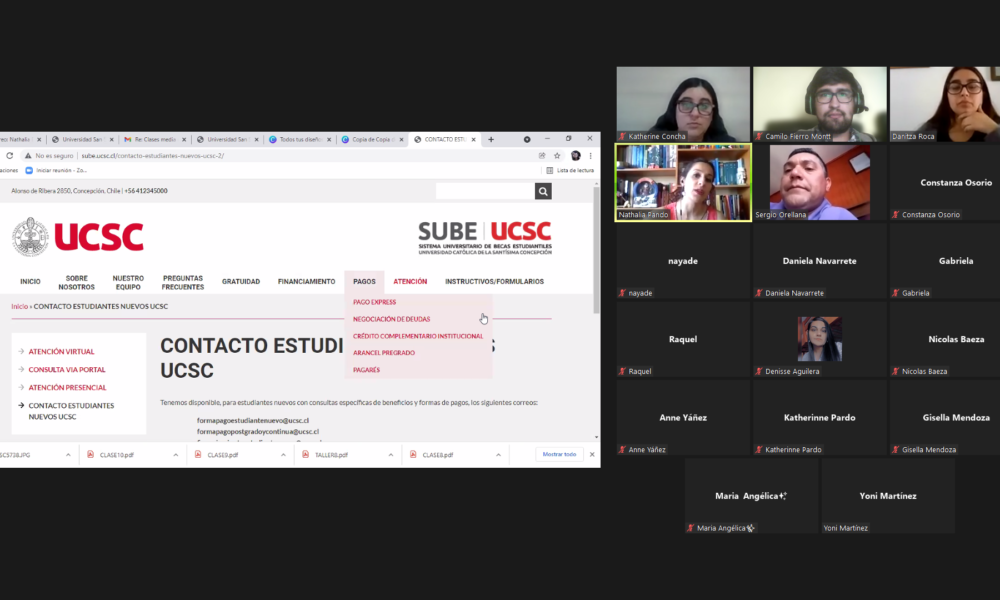Open the 'Iniciar reunión' Zoom bookmark
This screenshot has width=1000, height=600.
click(x=56, y=170)
